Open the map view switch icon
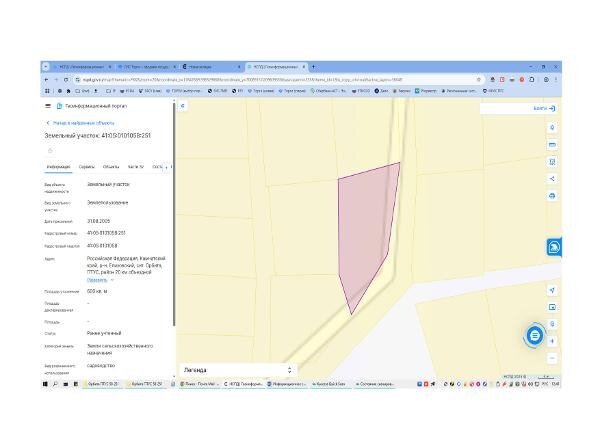This screenshot has height=424, width=600. 552,307
